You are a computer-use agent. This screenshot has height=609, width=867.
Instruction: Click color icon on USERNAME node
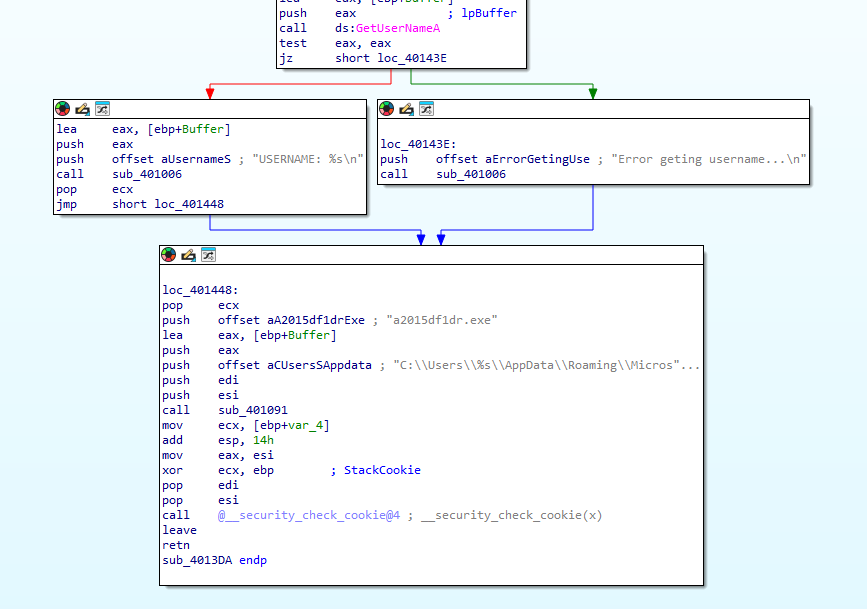point(63,109)
